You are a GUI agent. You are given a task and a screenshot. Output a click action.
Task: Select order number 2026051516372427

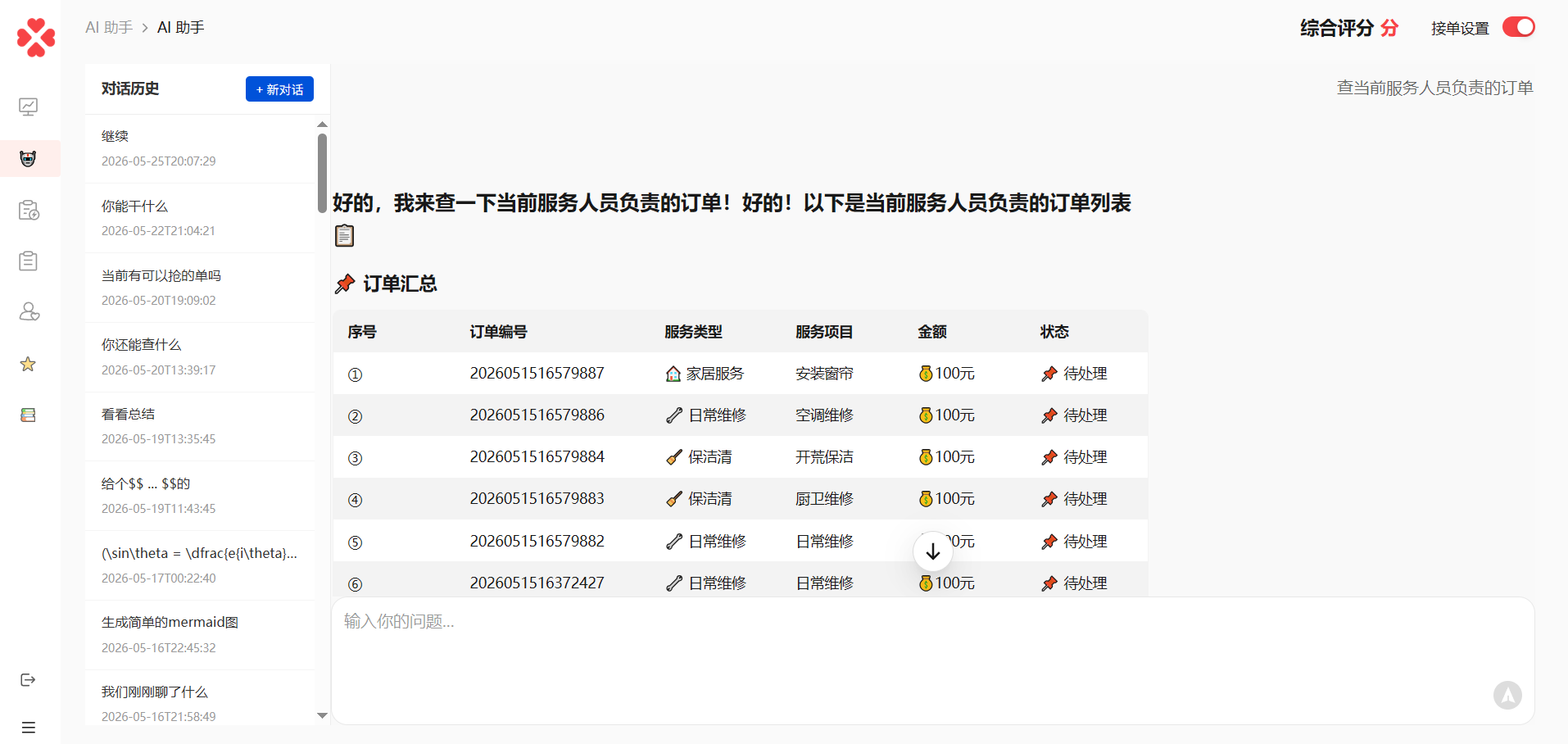tap(537, 583)
